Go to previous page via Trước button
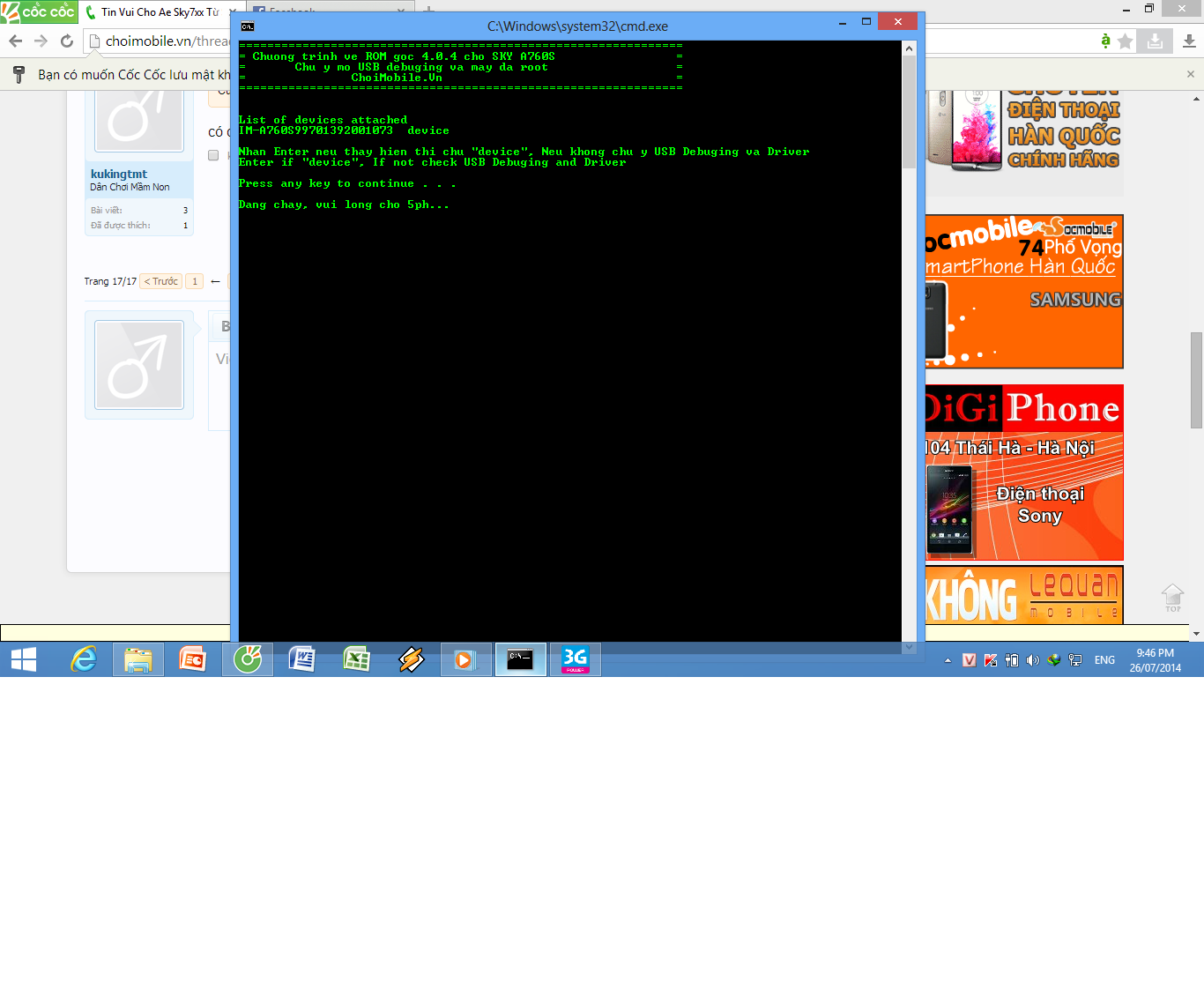 (161, 281)
